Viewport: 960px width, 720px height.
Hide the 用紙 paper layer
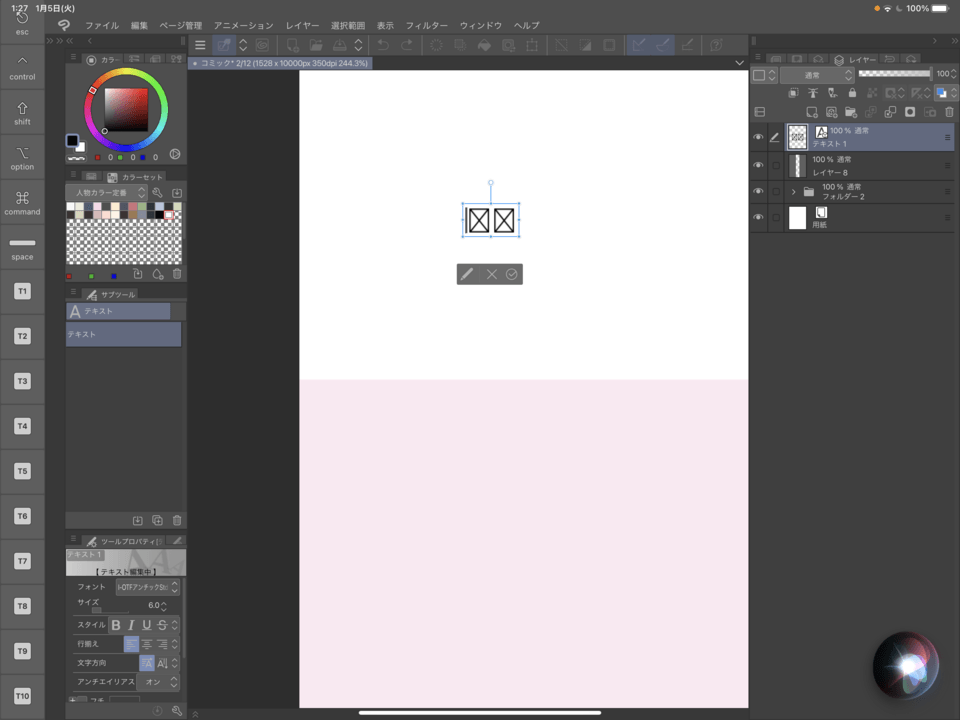point(758,218)
